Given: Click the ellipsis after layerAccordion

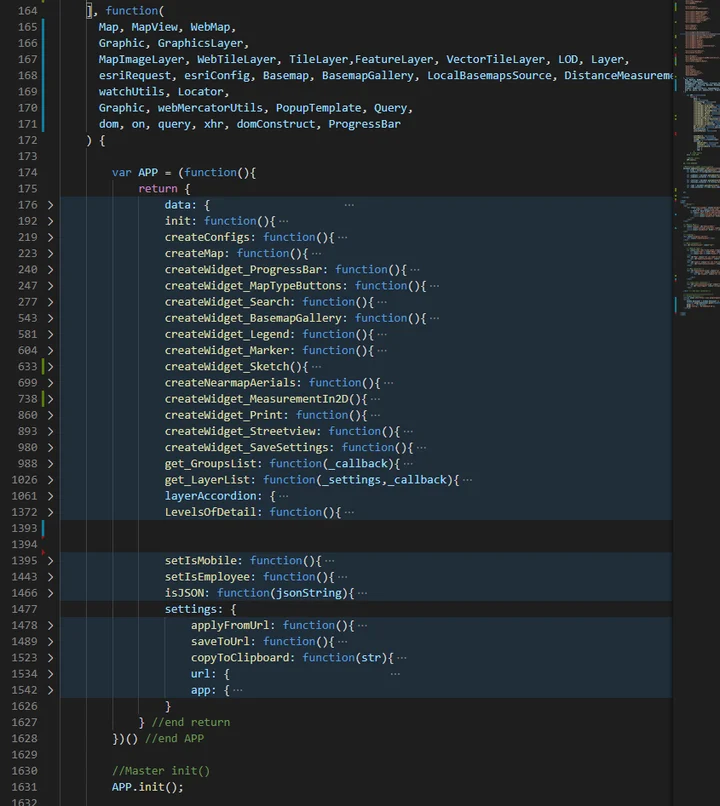Looking at the screenshot, I should pyautogui.click(x=284, y=496).
